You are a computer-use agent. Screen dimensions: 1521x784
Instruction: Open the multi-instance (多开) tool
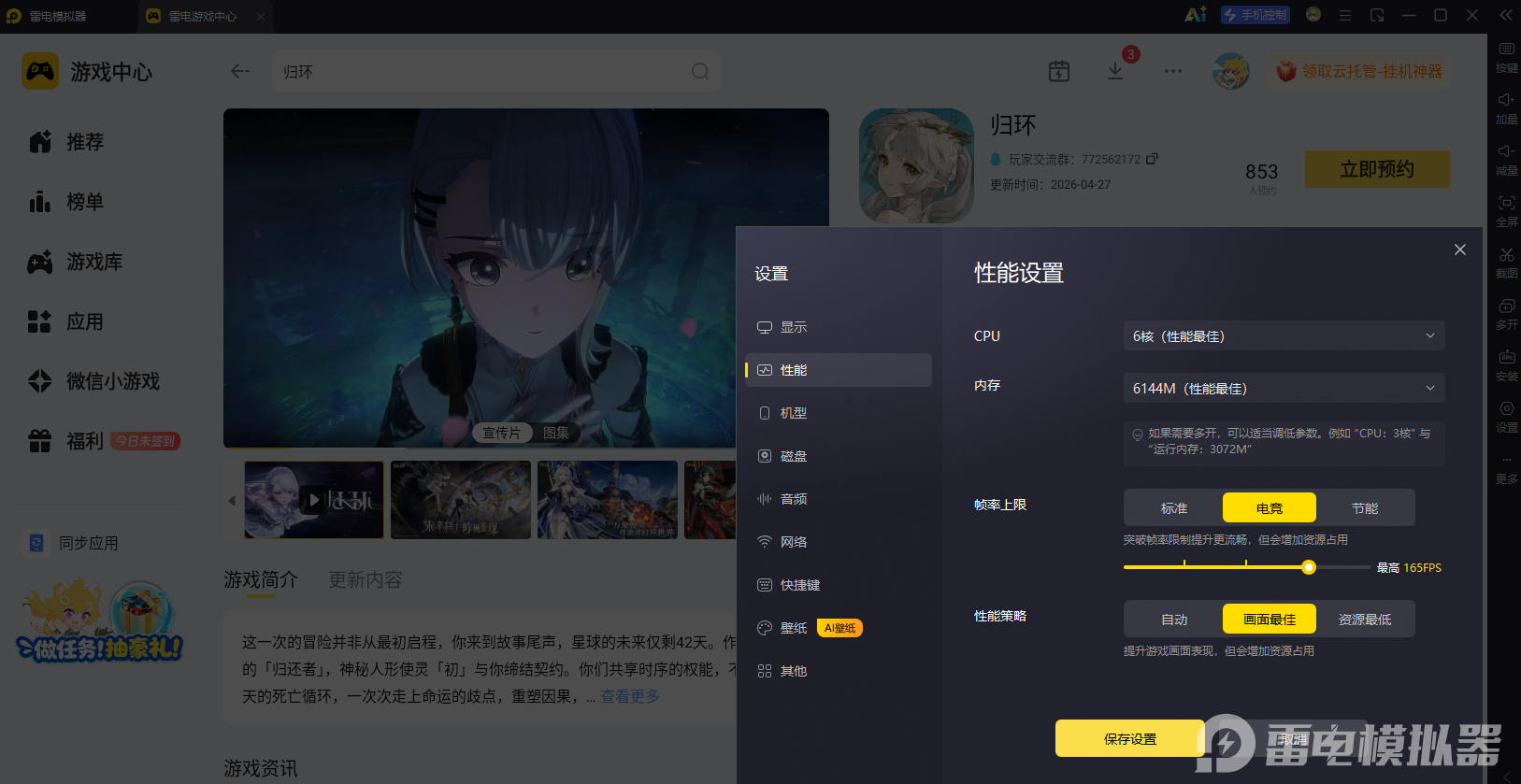pos(1506,313)
